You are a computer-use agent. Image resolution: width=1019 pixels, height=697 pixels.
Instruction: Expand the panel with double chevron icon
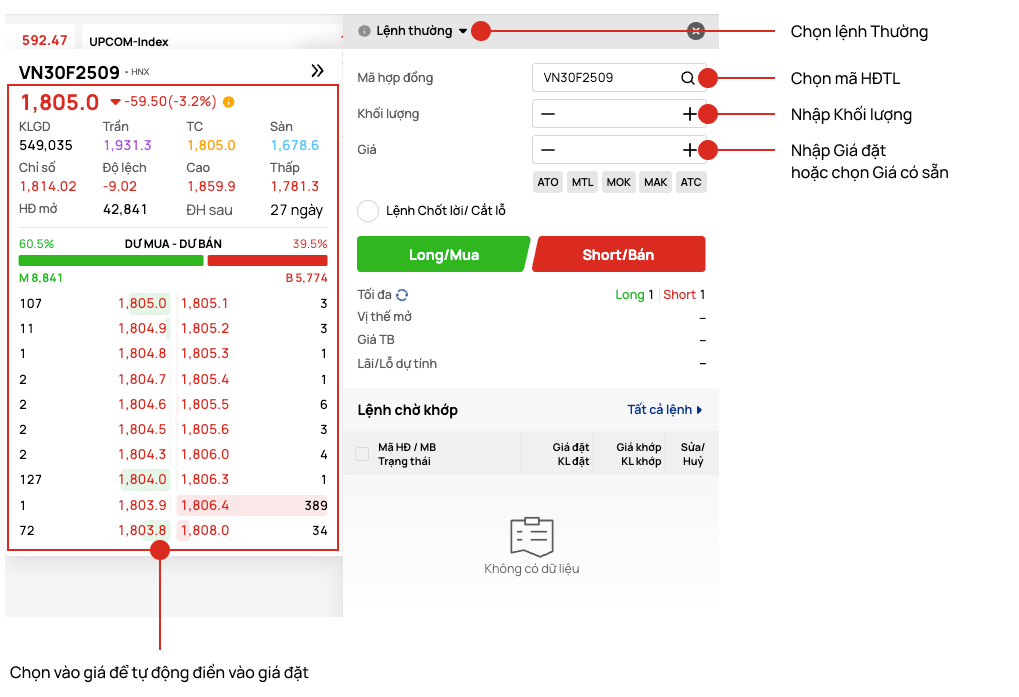coord(318,71)
